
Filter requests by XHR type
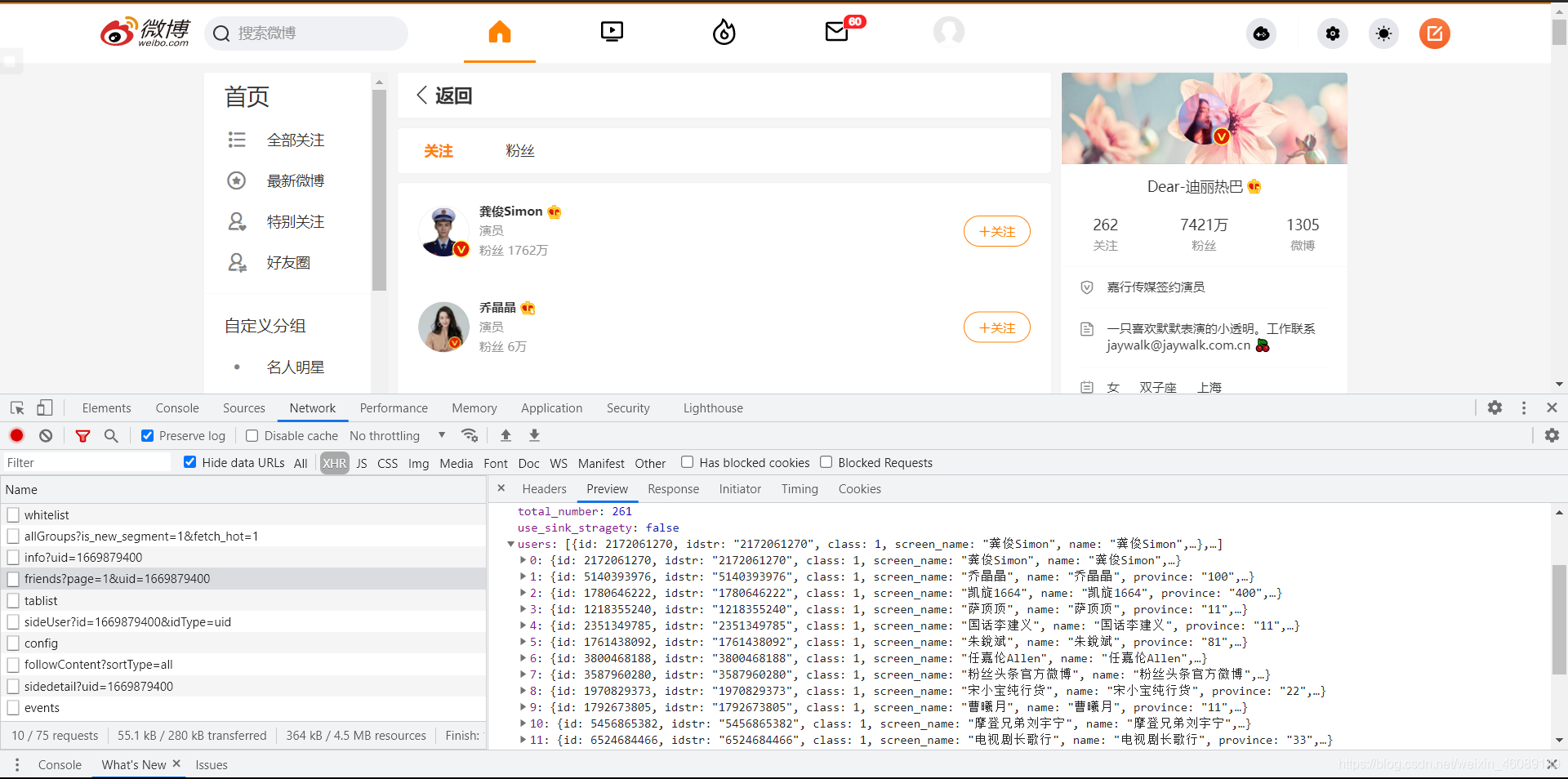[x=334, y=463]
